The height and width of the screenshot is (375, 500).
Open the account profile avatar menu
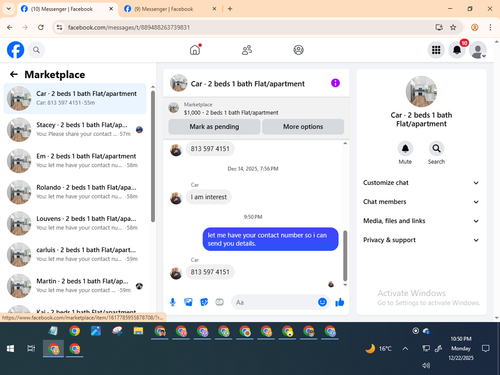[x=478, y=50]
